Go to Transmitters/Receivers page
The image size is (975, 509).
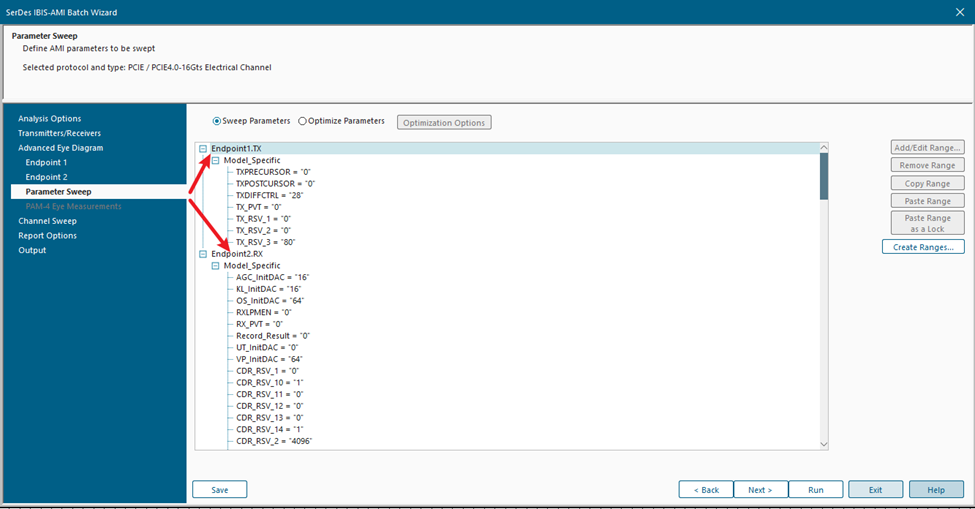[59, 133]
